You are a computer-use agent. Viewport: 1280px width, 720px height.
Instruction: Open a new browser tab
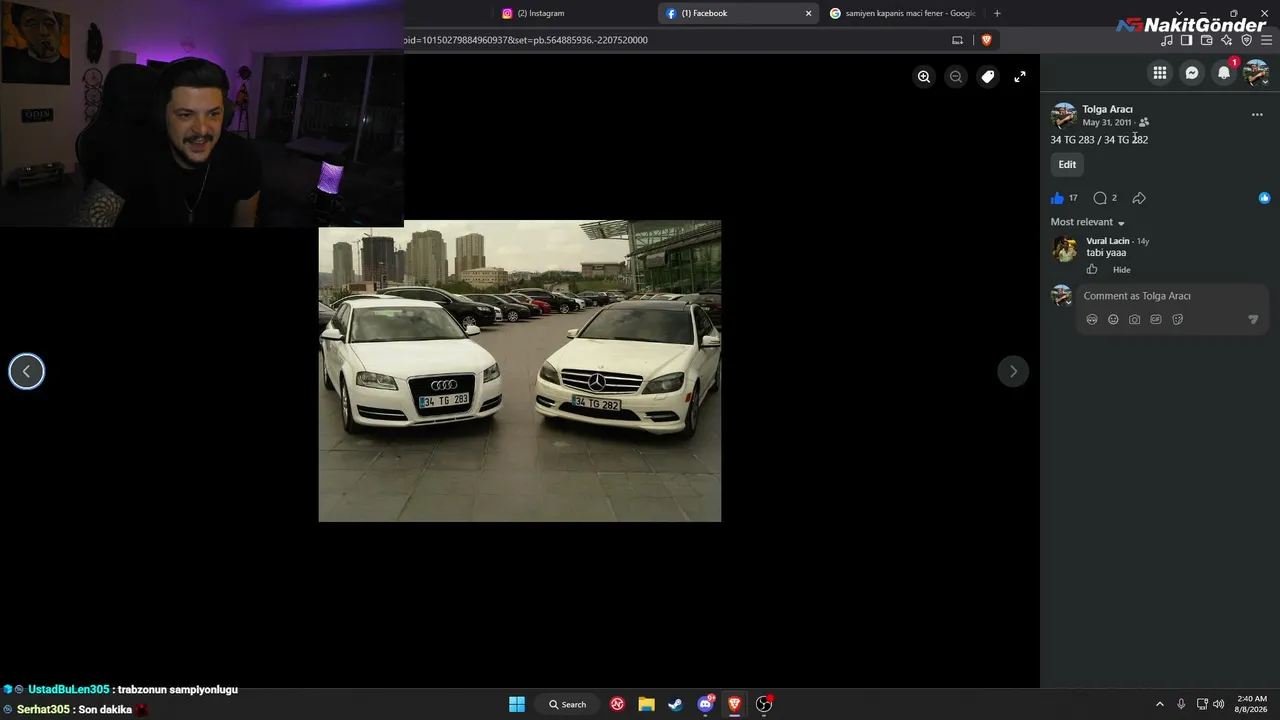point(997,13)
